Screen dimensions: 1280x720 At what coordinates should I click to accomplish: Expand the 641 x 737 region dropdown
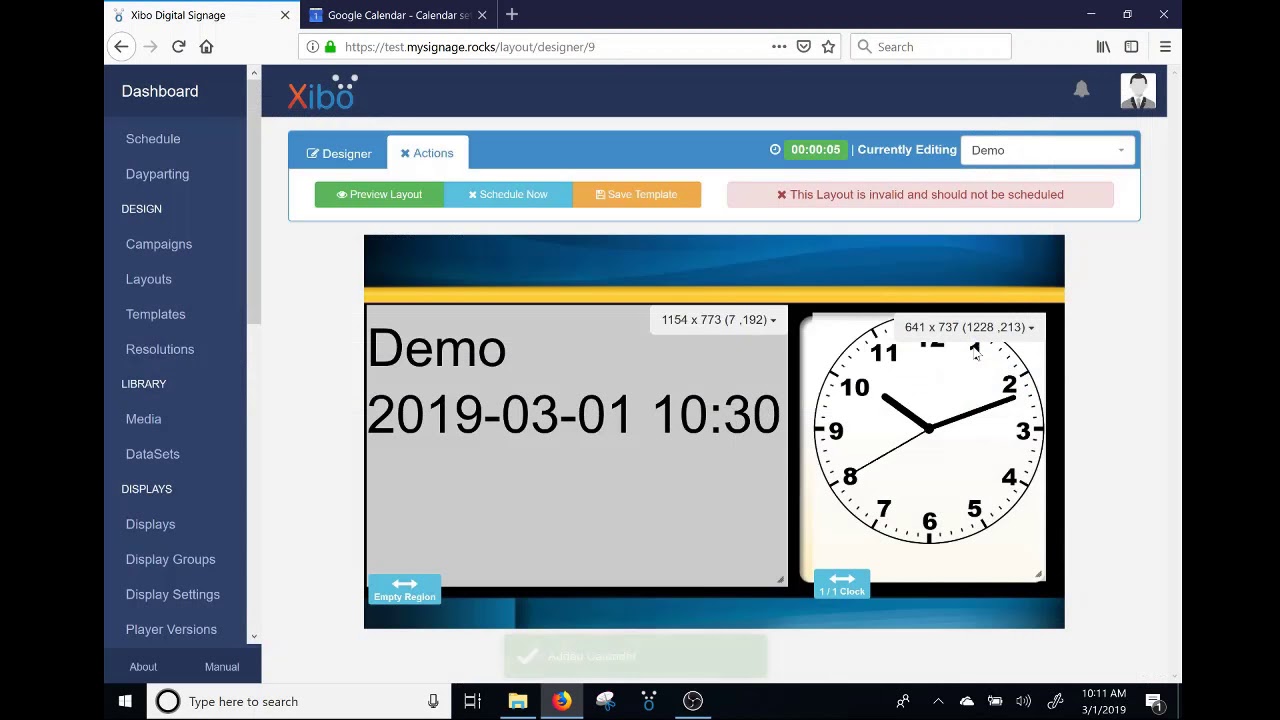pyautogui.click(x=969, y=327)
